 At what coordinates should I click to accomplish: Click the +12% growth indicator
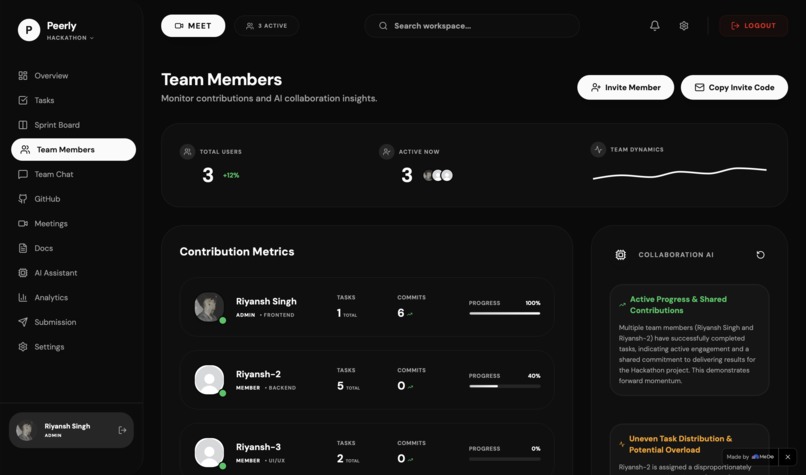coord(231,175)
